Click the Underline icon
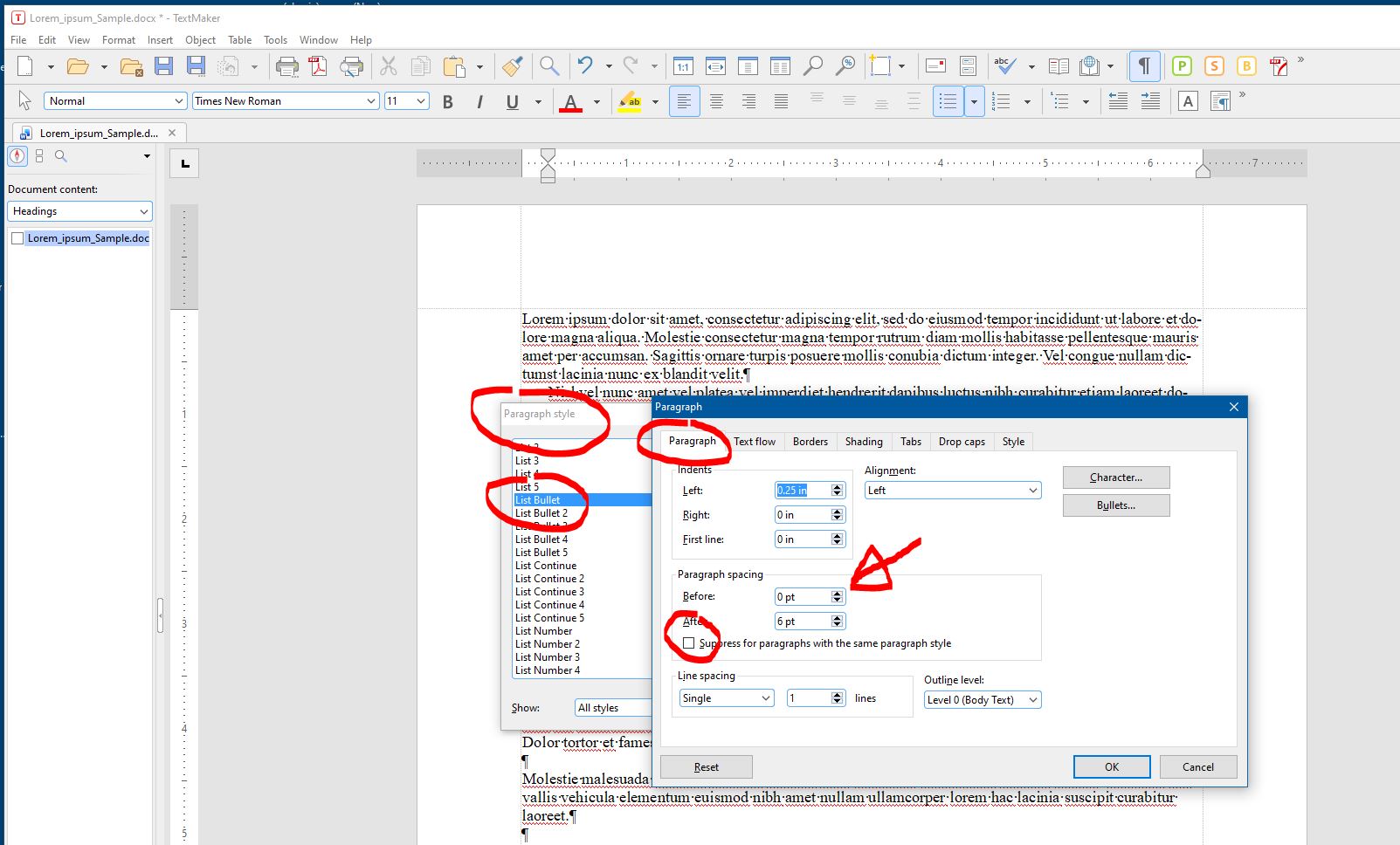The height and width of the screenshot is (845, 1400). click(513, 102)
